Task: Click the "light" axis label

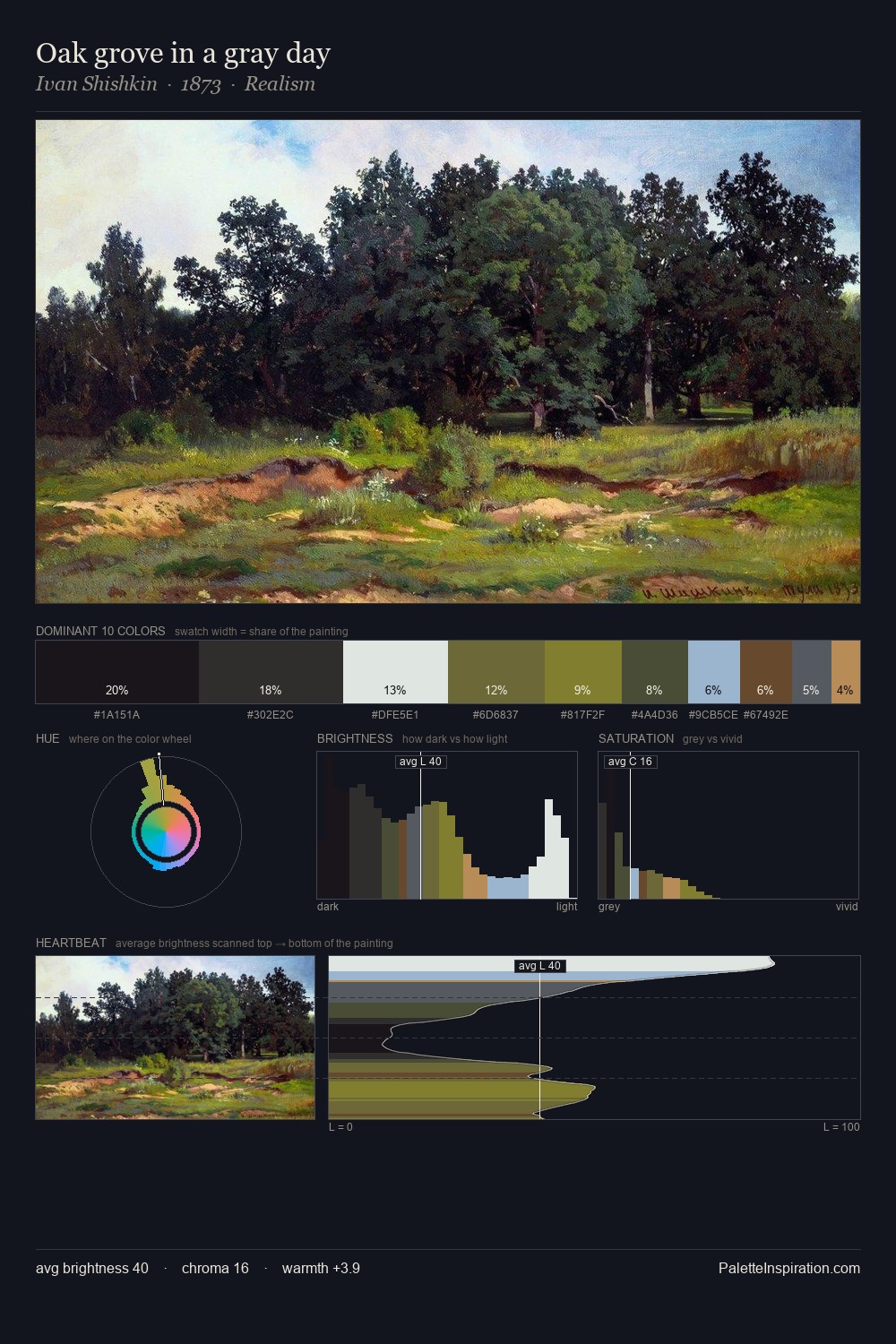Action: [x=566, y=907]
